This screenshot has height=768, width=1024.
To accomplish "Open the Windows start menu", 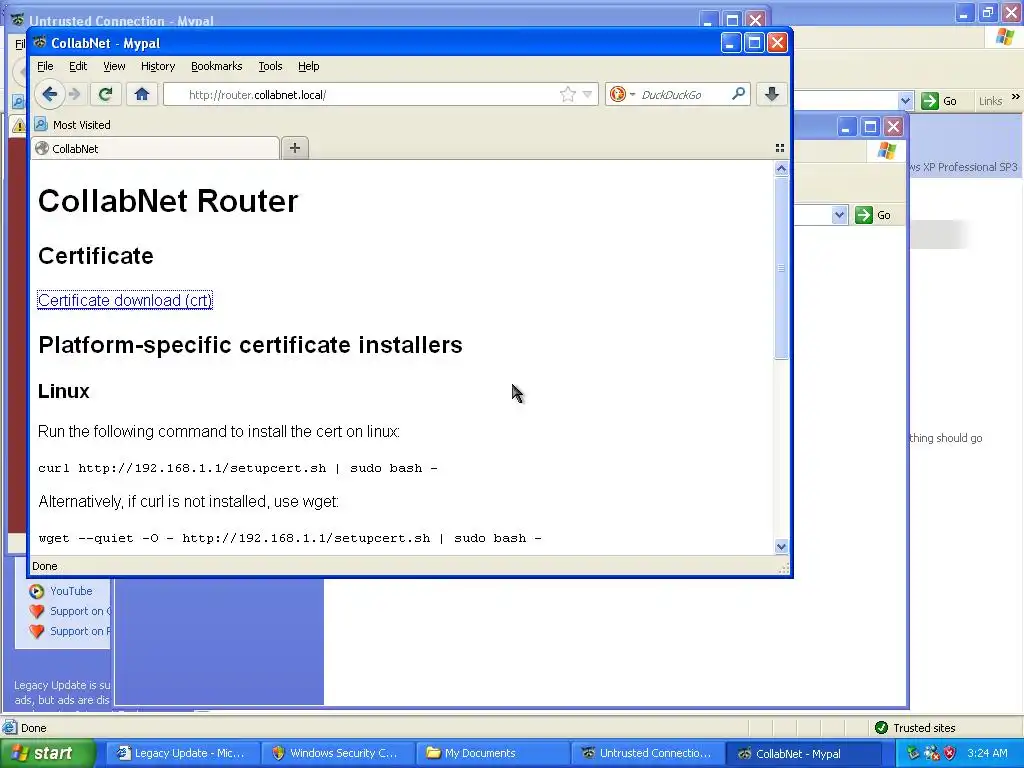I will click(x=47, y=754).
